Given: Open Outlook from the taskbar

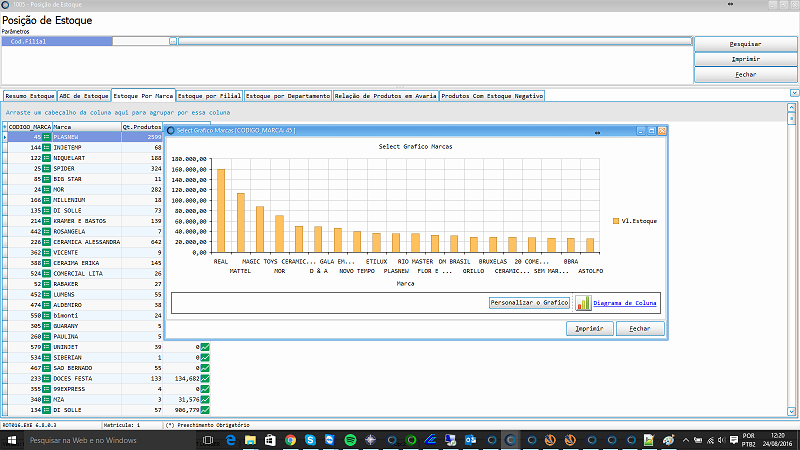Looking at the screenshot, I should point(470,440).
